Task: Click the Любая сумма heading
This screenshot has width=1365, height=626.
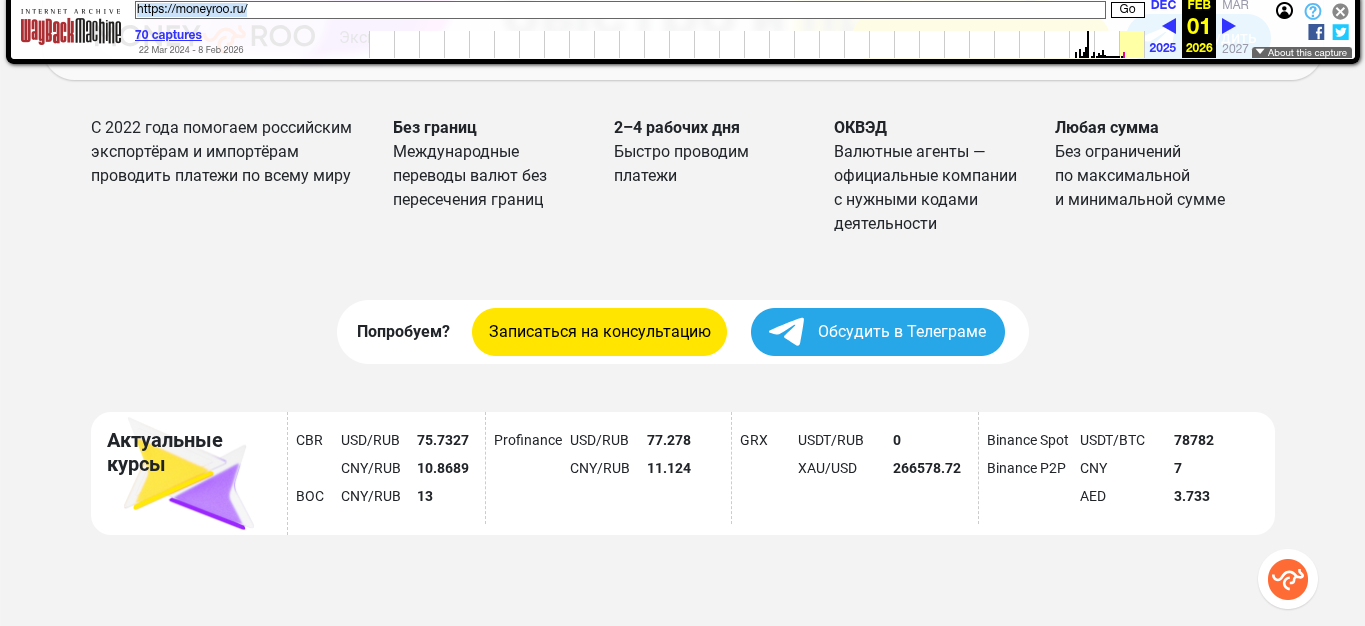Action: point(1107,128)
